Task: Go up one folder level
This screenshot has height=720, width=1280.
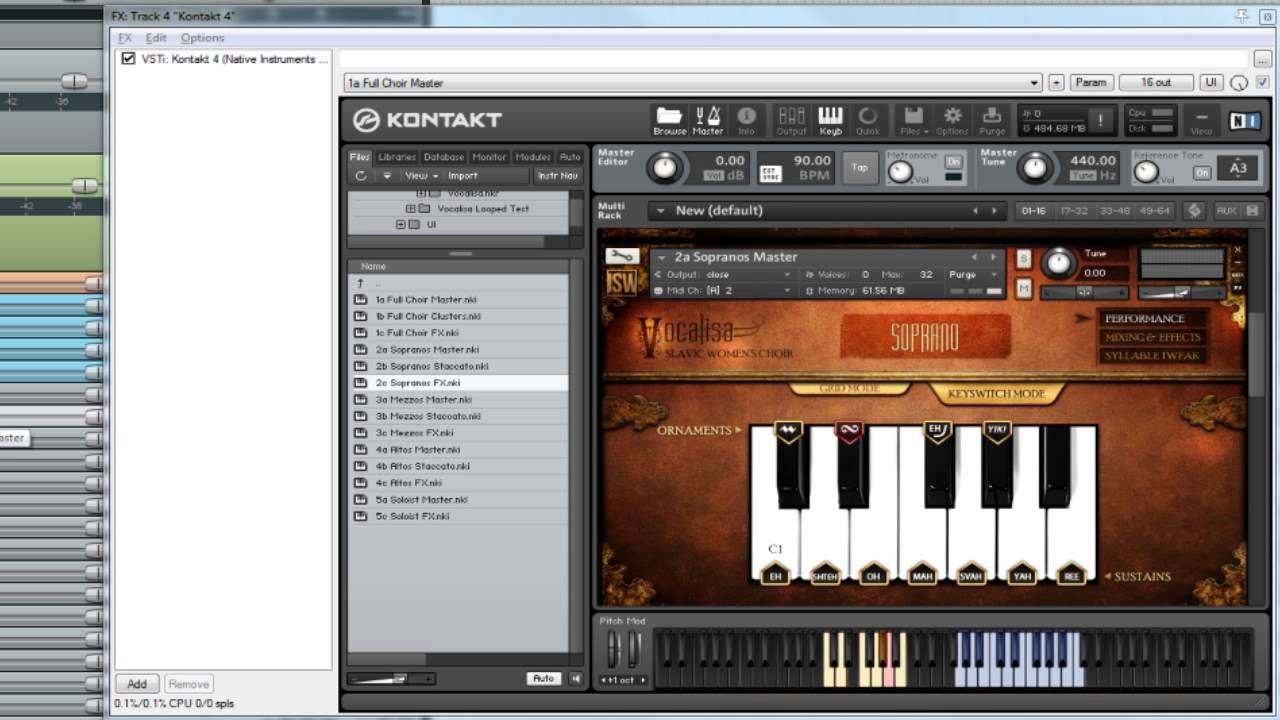Action: (x=361, y=283)
